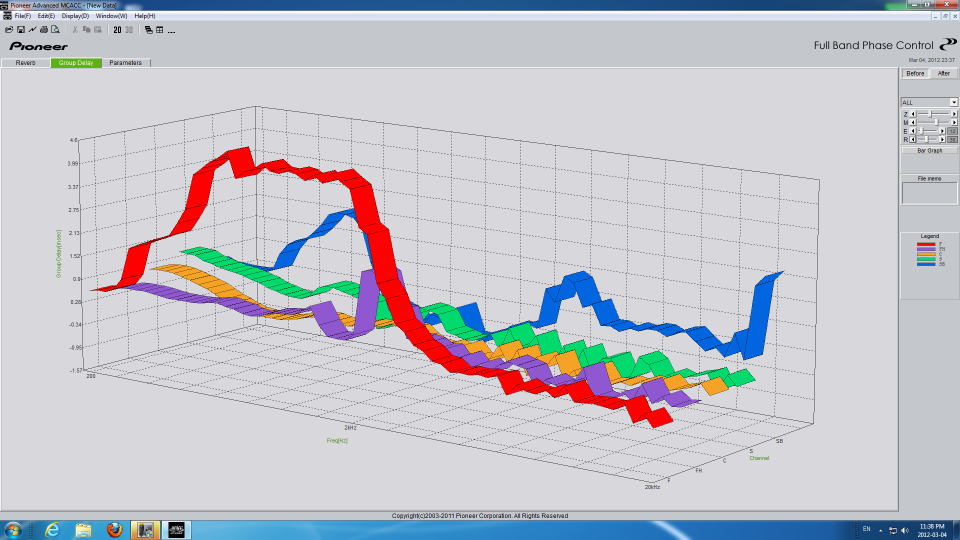960x540 pixels.
Task: Select the Group Delay tab
Action: point(76,62)
